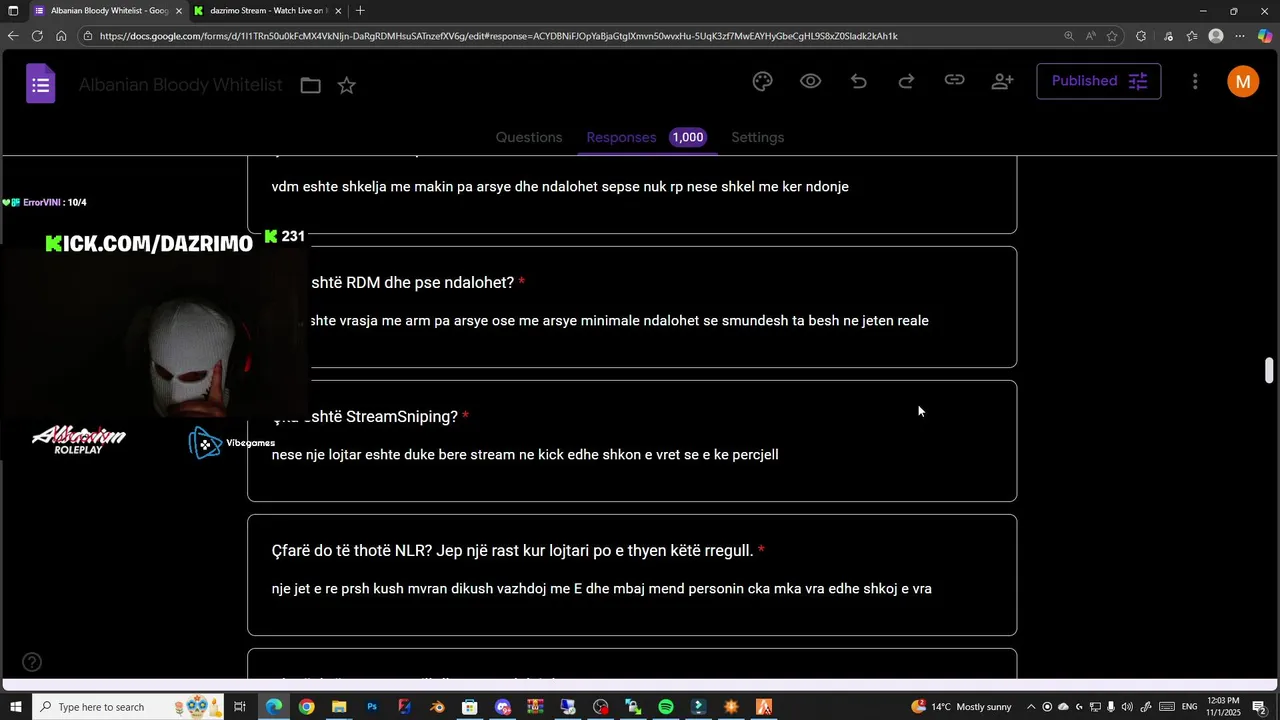The width and height of the screenshot is (1280, 720).
Task: Click the answer starting 'nese nje lojtar'
Action: click(525, 455)
